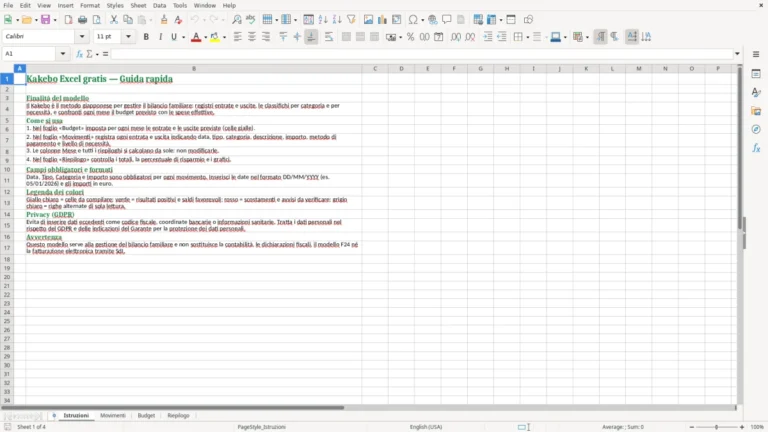Viewport: 768px width, 432px height.
Task: Switch to the Riepilogo sheet tab
Action: 178,415
